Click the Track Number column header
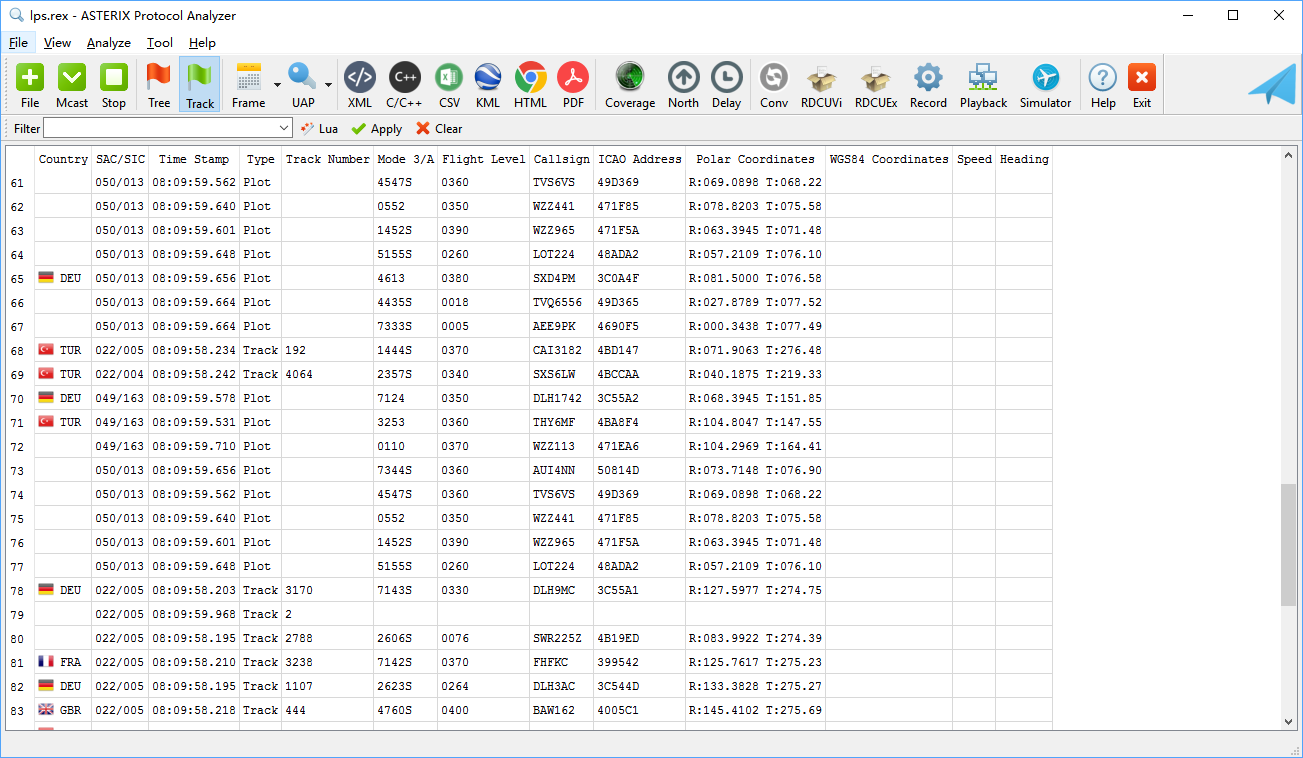The height and width of the screenshot is (758, 1303). 327,159
